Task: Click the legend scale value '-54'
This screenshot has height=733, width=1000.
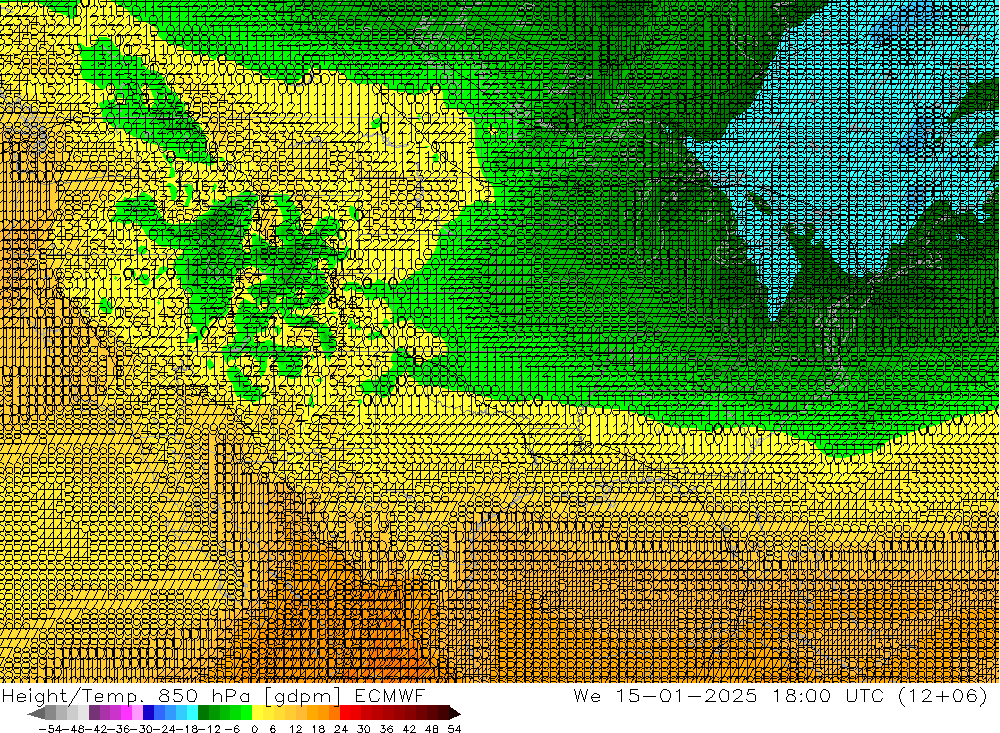Action: pos(50,729)
